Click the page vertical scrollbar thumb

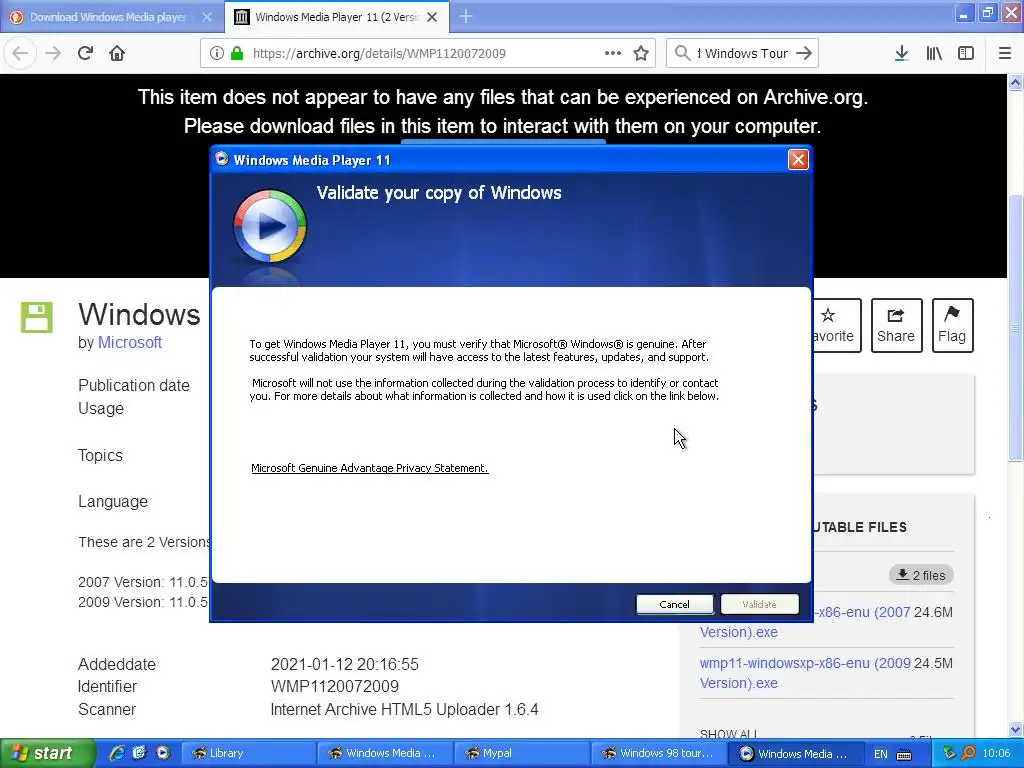[1016, 327]
